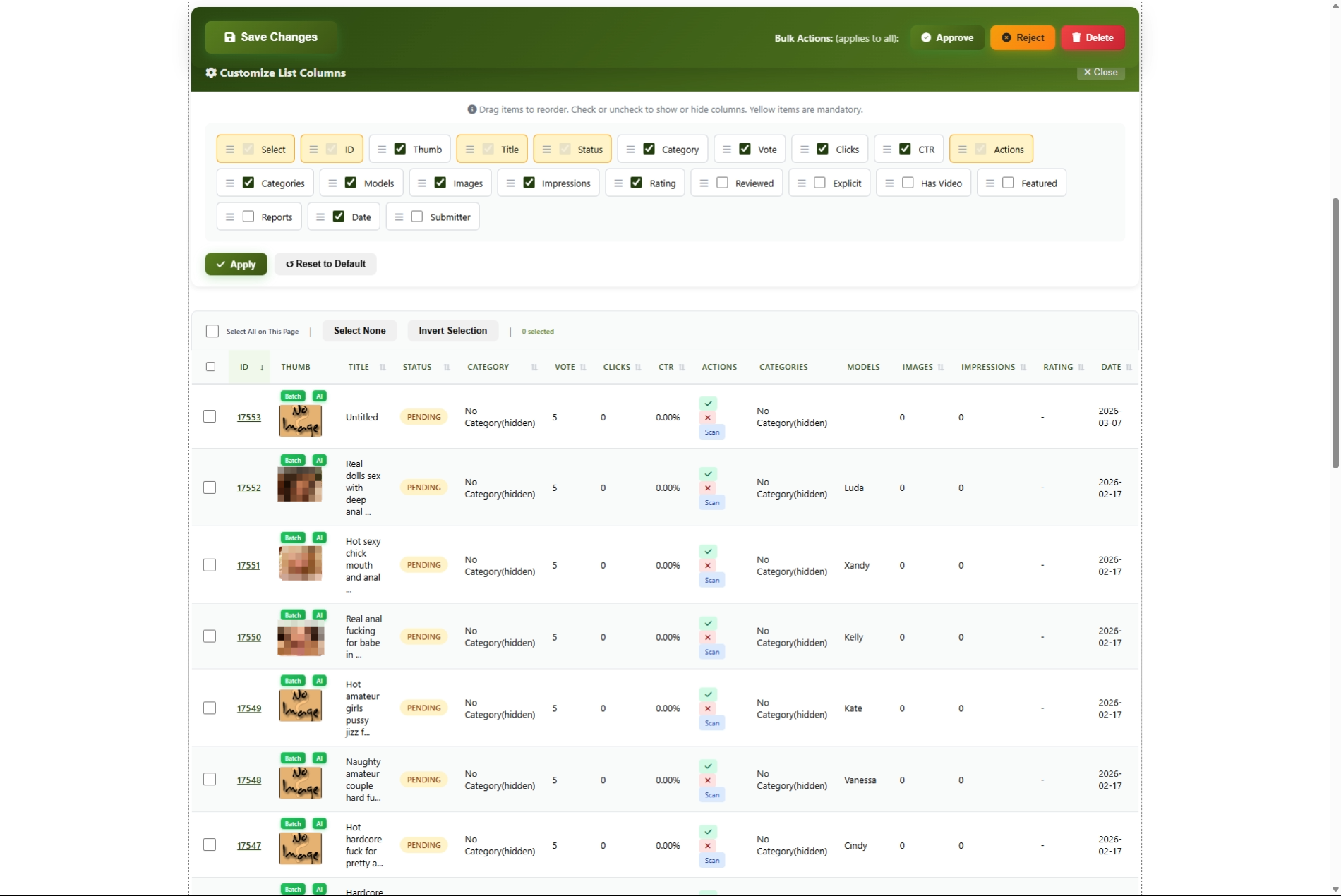This screenshot has height=896, width=1341.
Task: Click green approve checkmark for item 17548
Action: coord(708,766)
